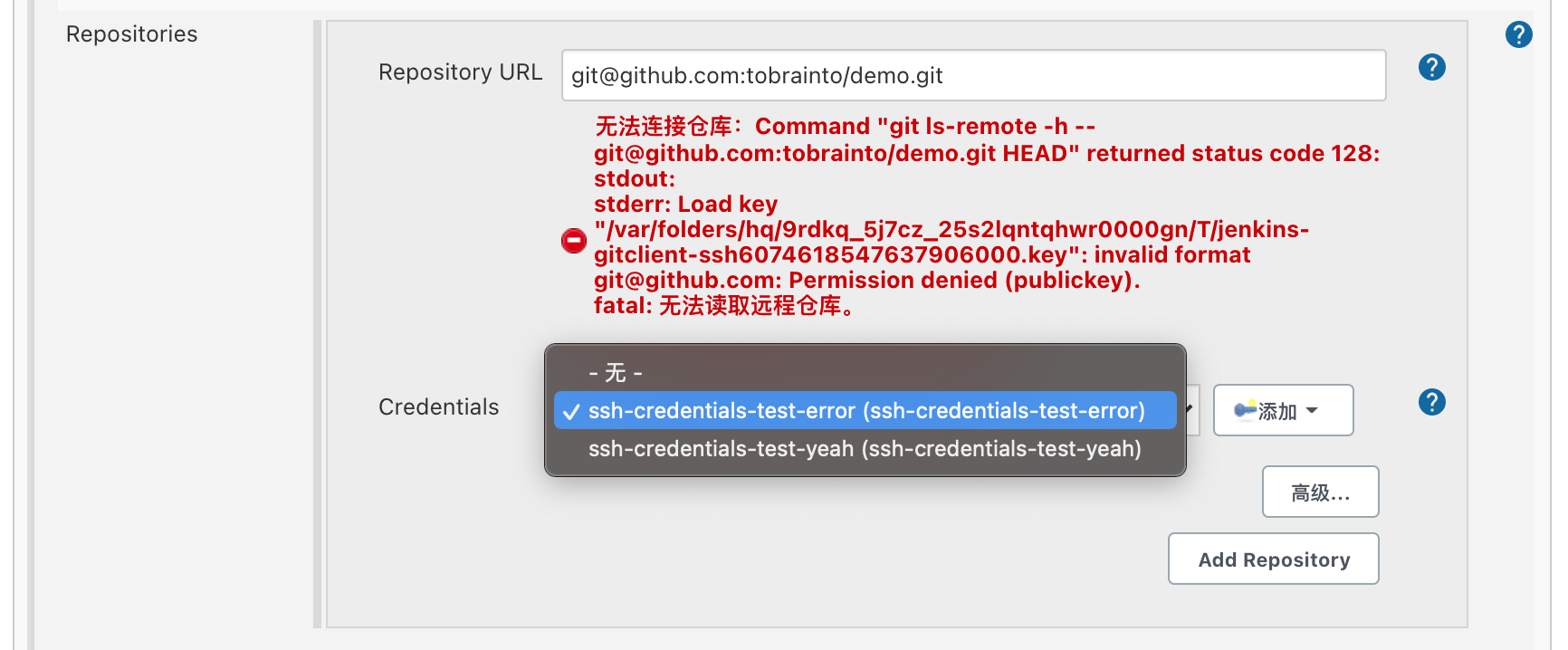
Task: Expand the 添加 button dropdown caret
Action: [1312, 411]
